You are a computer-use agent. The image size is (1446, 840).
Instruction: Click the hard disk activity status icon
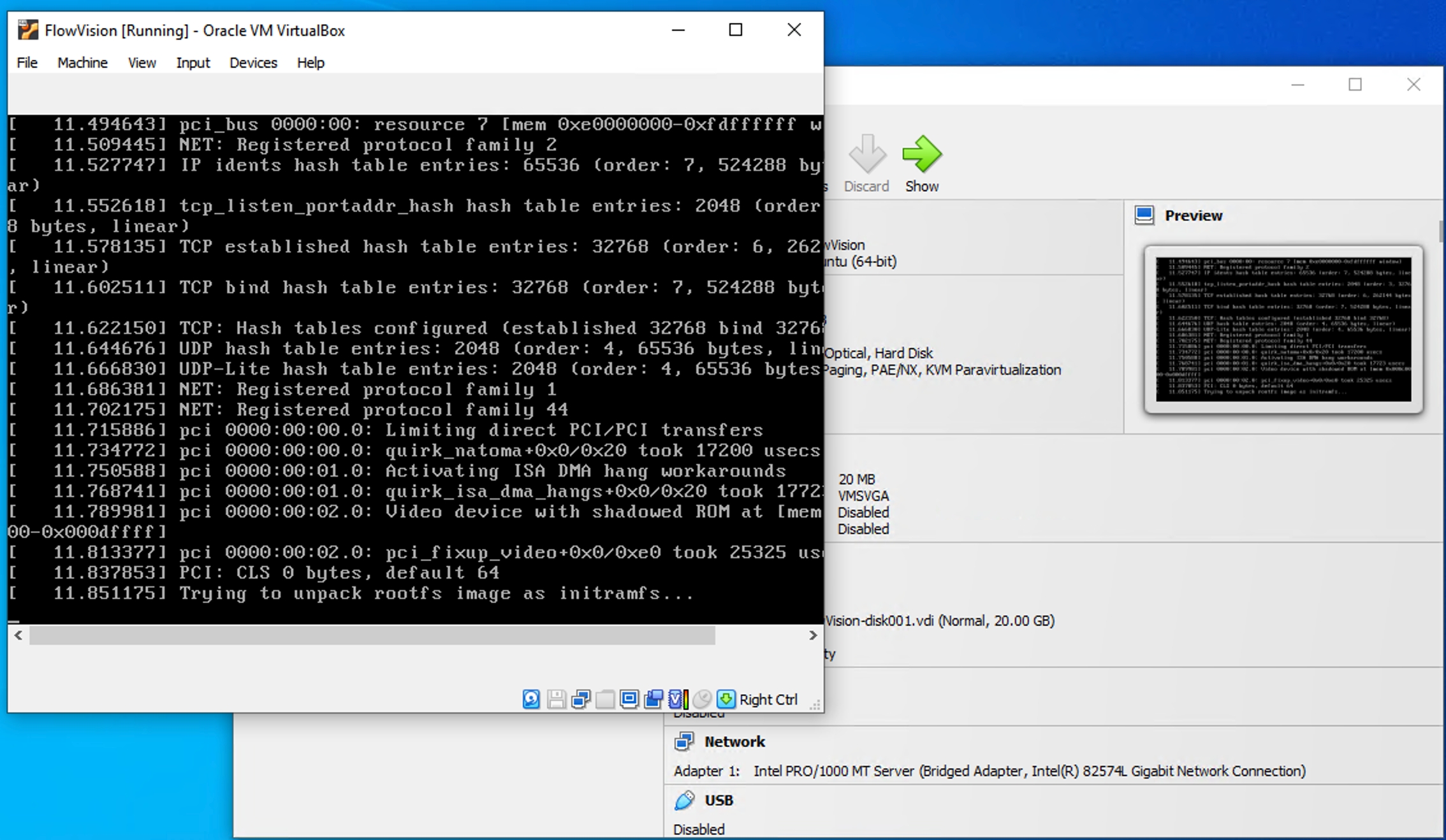(x=531, y=699)
